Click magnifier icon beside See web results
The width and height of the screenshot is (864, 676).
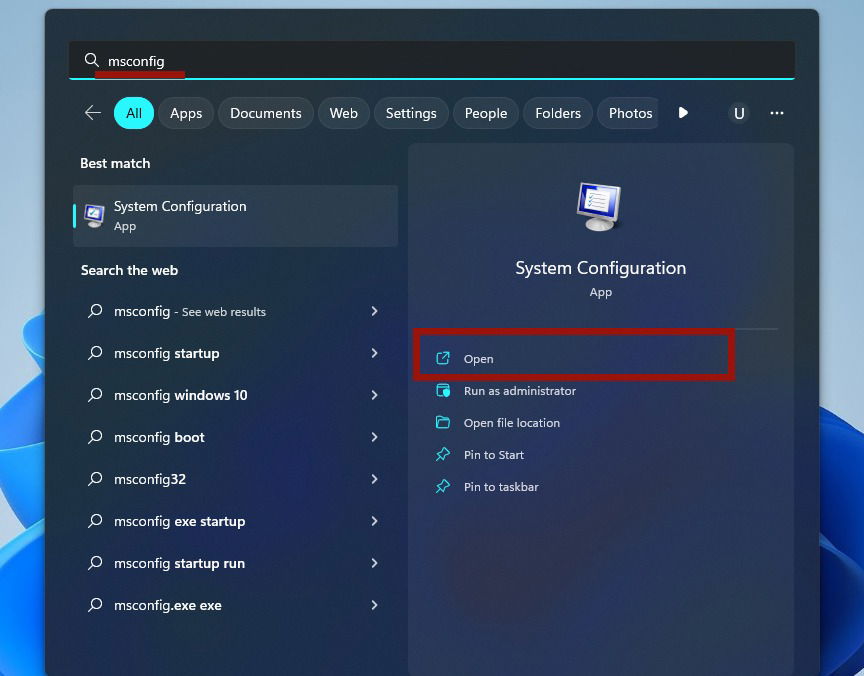pyautogui.click(x=95, y=311)
